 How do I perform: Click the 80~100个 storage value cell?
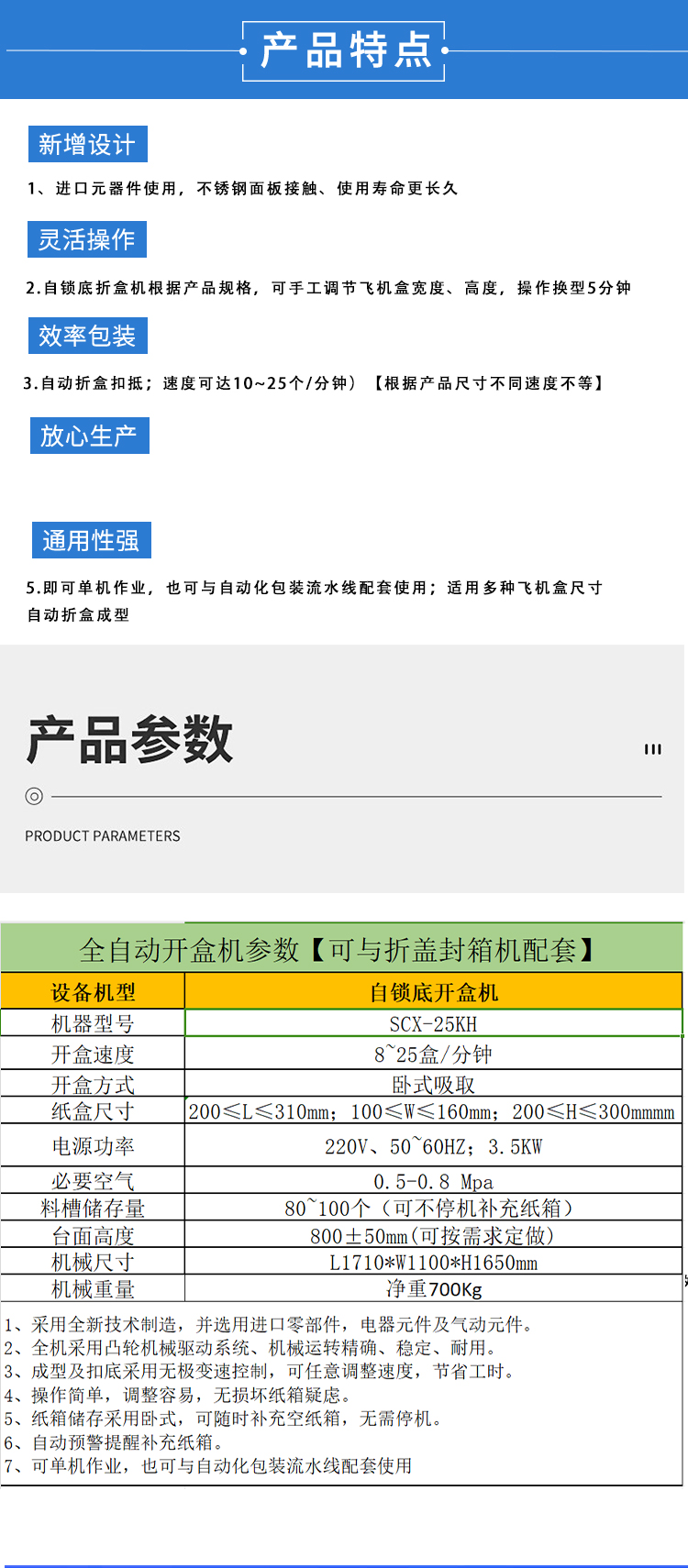434,1208
